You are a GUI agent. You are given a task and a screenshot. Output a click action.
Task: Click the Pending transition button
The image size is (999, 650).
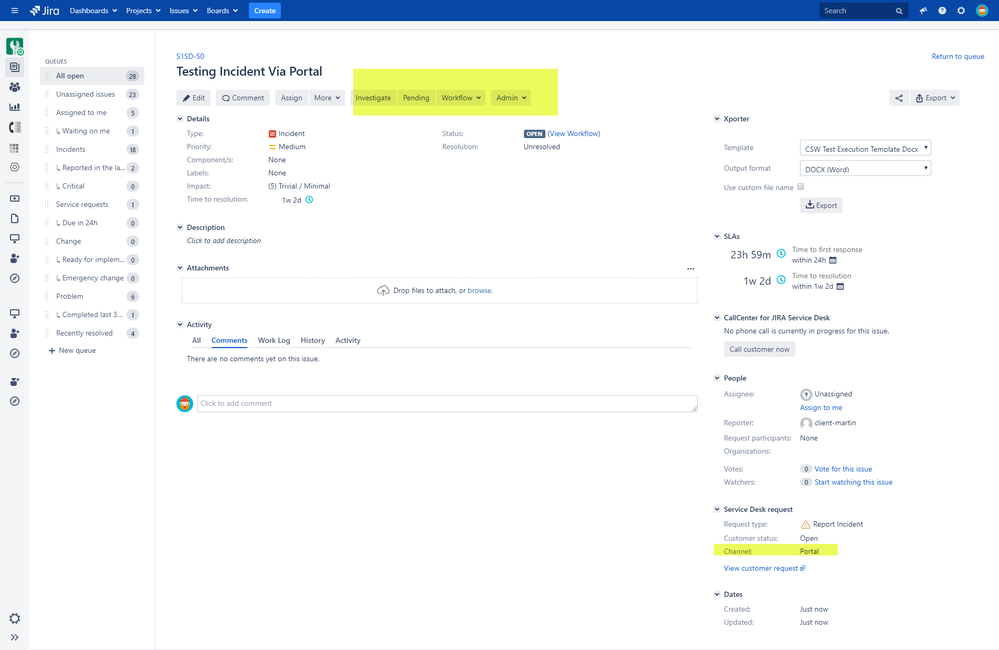416,98
